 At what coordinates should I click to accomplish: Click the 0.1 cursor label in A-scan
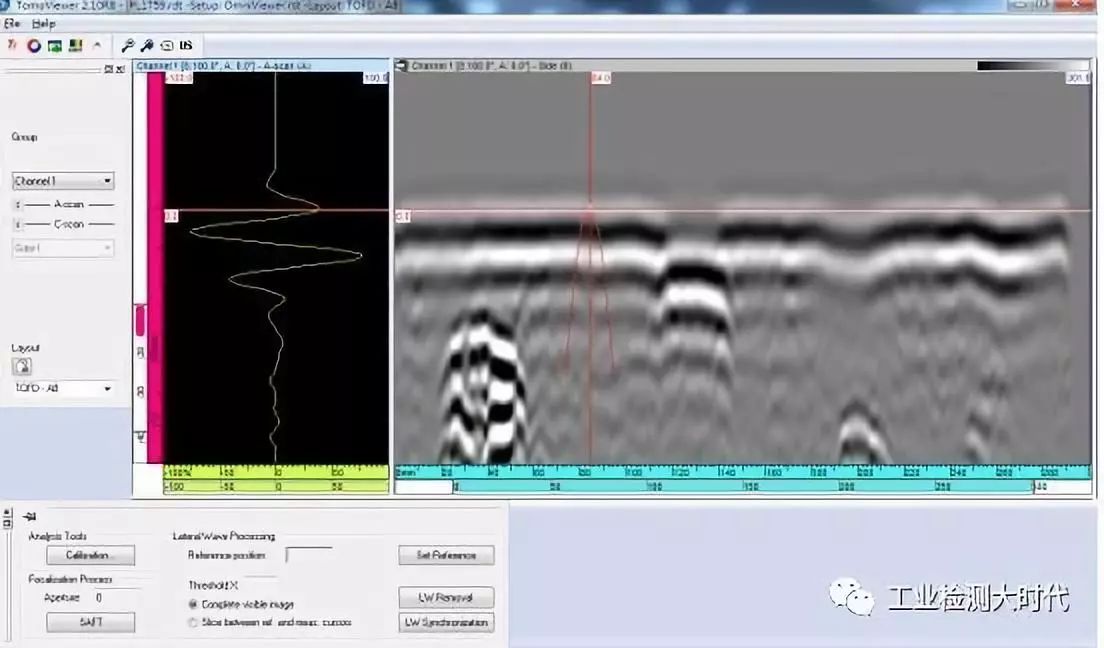(x=171, y=216)
